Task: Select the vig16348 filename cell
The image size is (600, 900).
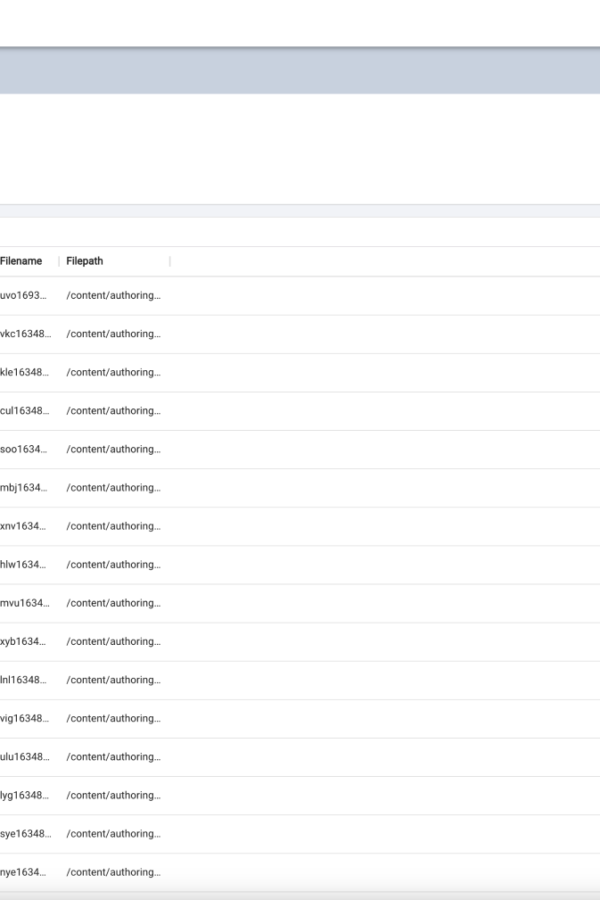Action: tap(25, 719)
